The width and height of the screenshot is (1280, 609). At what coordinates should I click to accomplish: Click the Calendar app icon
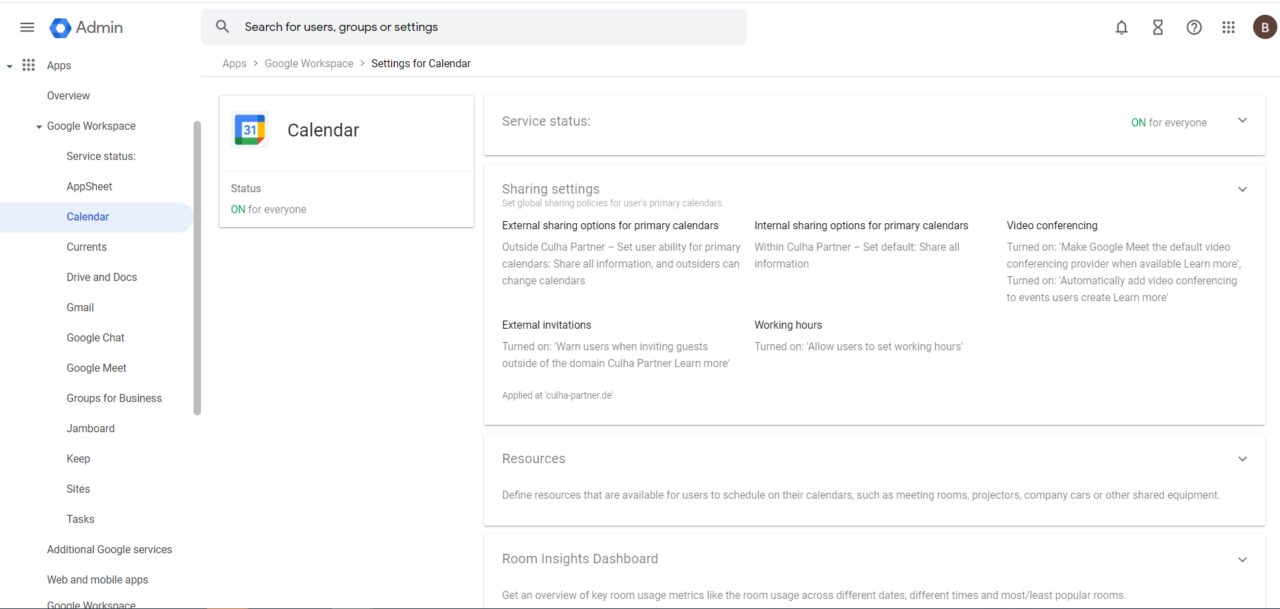[x=249, y=129]
